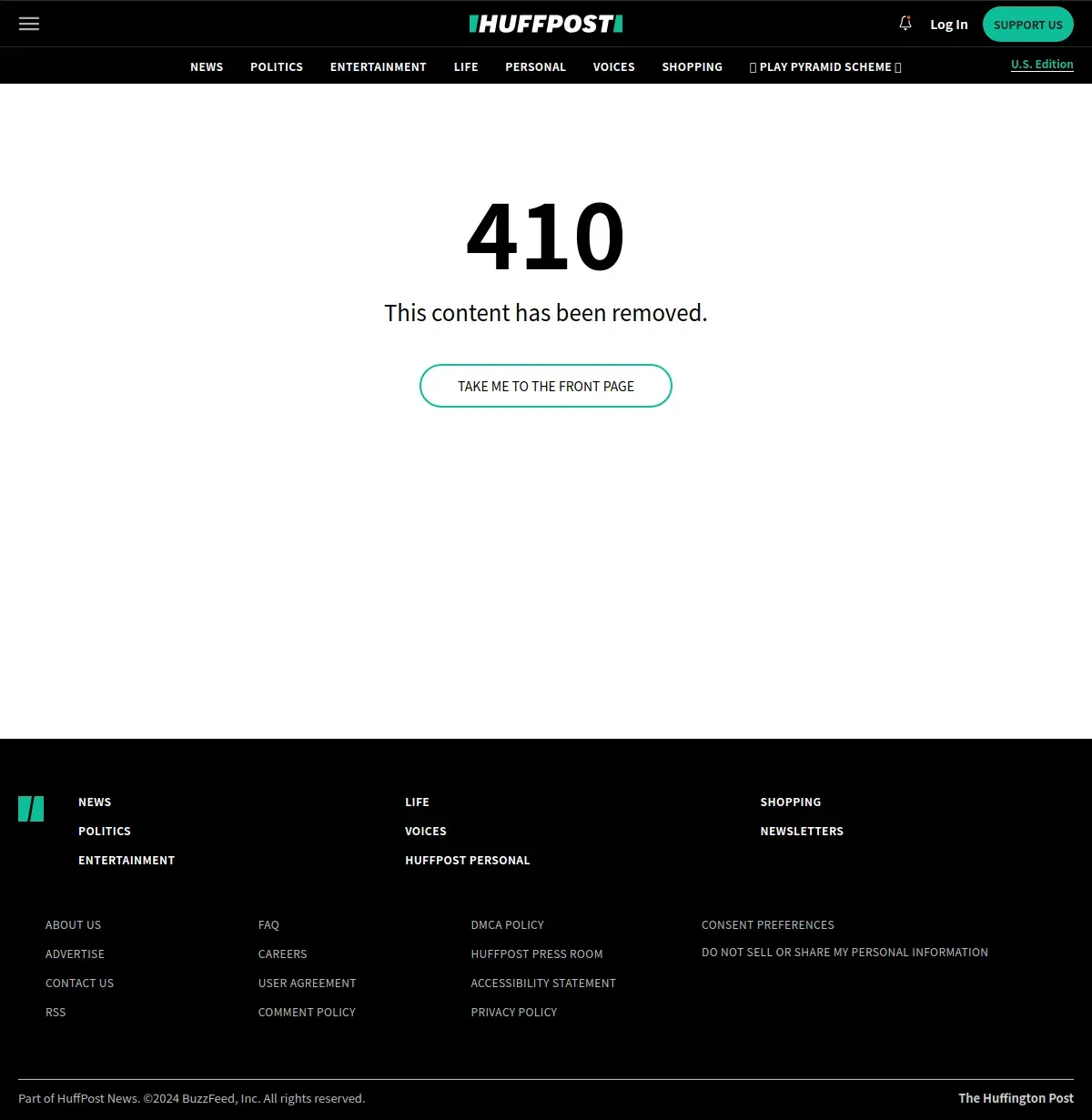Open About Us footer link

[74, 924]
